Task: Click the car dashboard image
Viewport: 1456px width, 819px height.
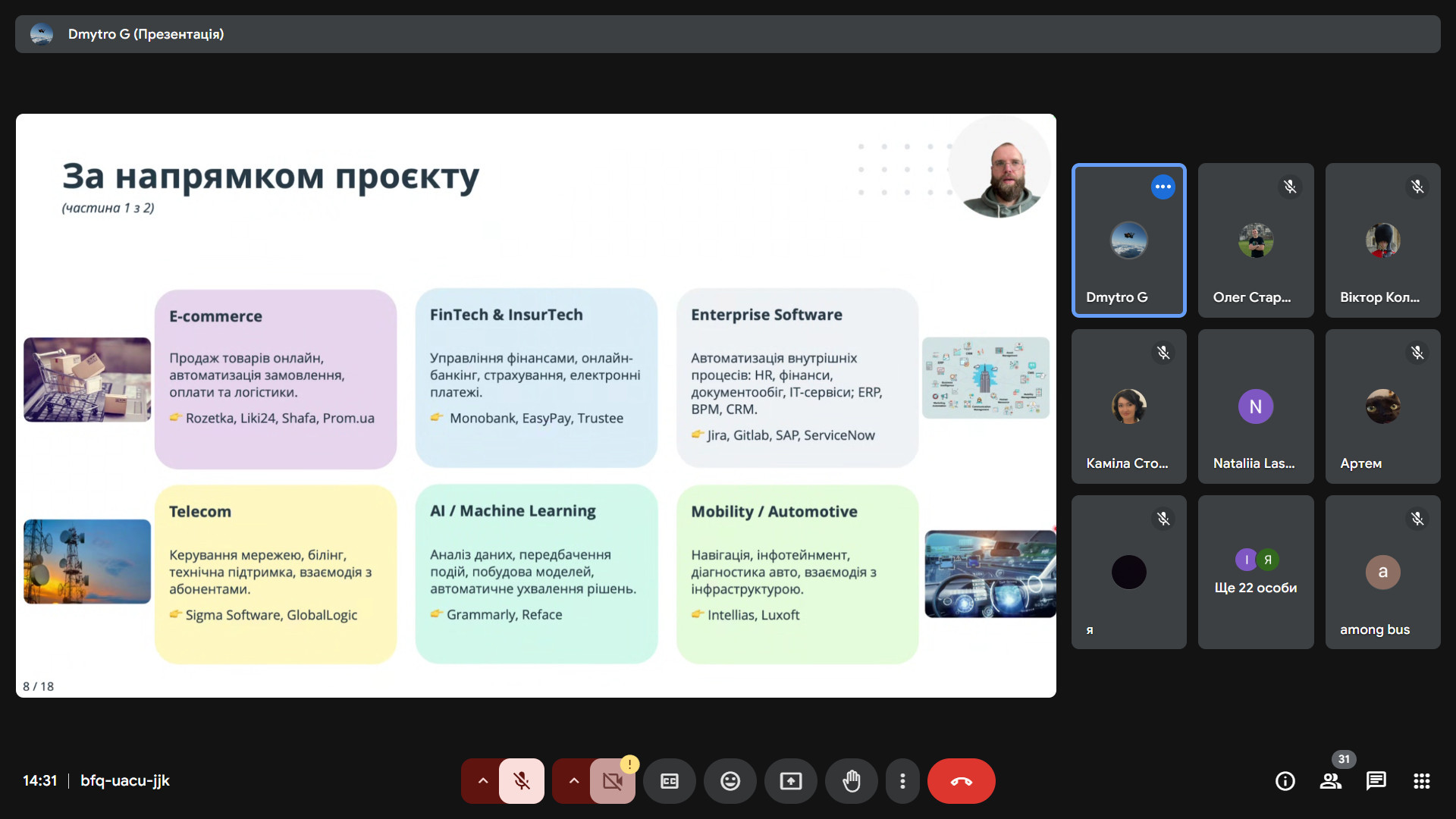Action: pos(990,574)
